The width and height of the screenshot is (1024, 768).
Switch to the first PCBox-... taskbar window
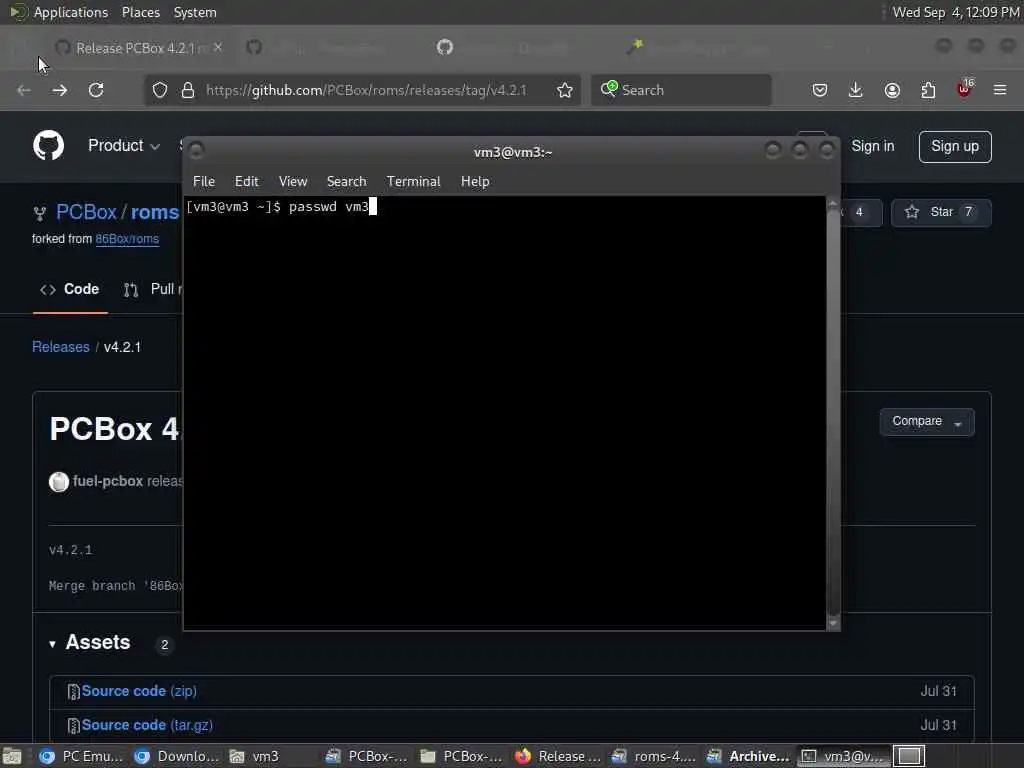tap(366, 756)
